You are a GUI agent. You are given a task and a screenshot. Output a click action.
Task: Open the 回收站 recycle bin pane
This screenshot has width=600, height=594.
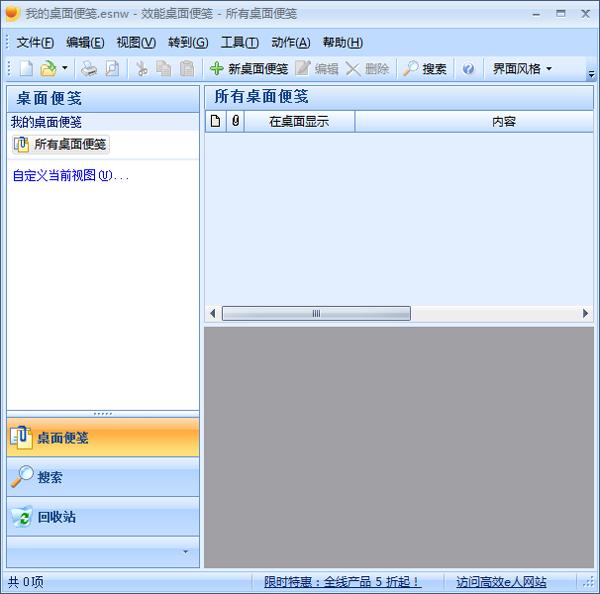[x=103, y=517]
